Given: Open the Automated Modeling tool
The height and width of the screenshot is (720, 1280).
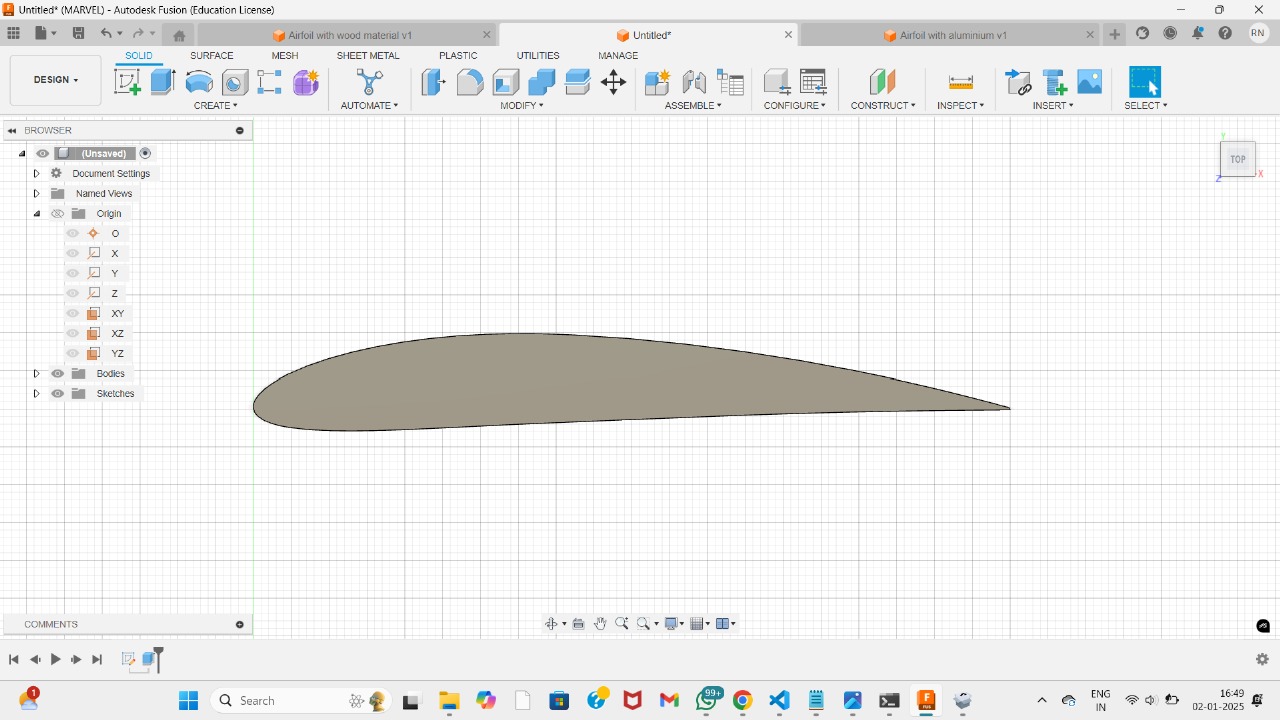Looking at the screenshot, I should point(369,82).
